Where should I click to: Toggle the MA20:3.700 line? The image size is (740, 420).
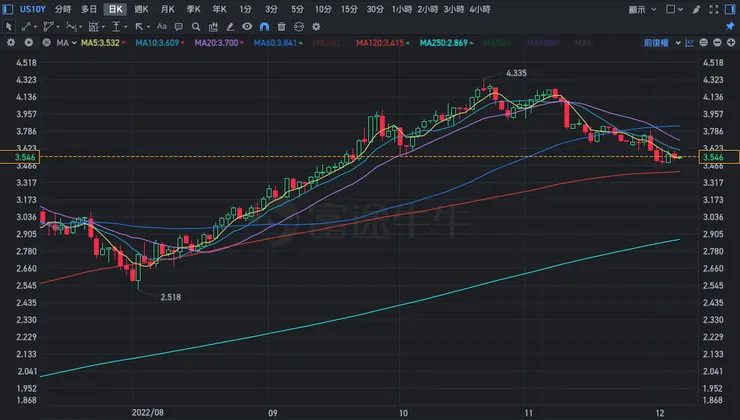click(219, 43)
